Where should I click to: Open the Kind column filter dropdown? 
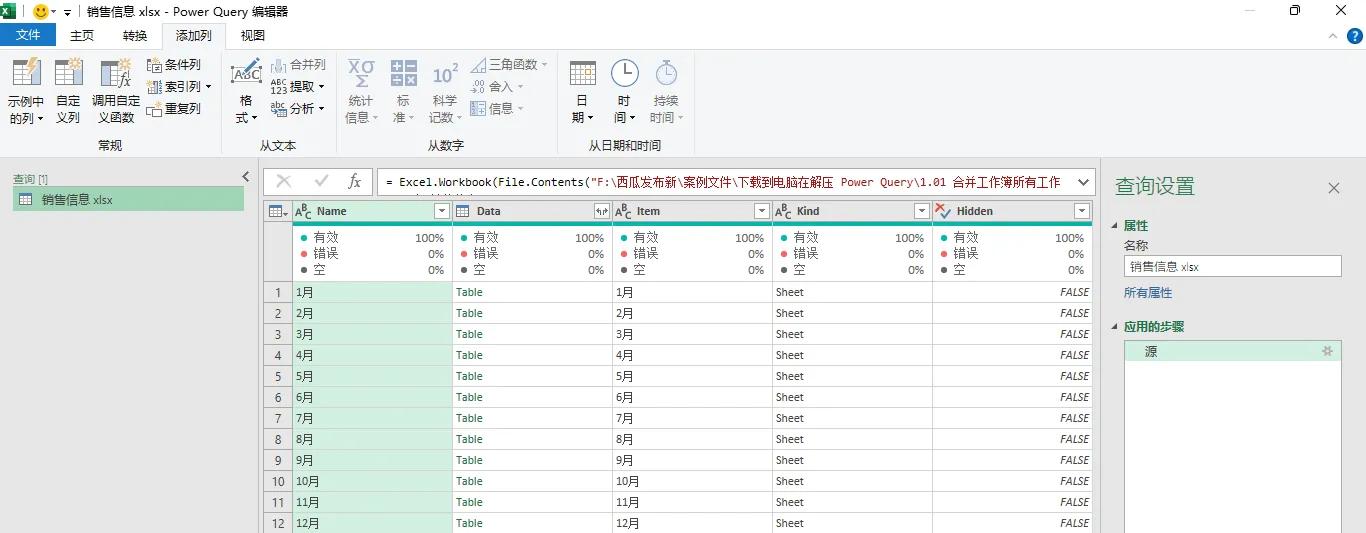922,211
